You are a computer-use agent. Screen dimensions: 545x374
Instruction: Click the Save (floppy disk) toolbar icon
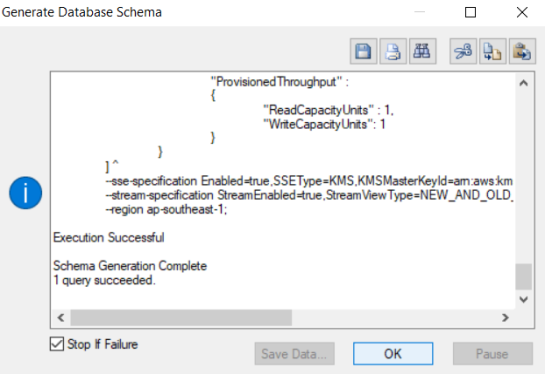363,51
